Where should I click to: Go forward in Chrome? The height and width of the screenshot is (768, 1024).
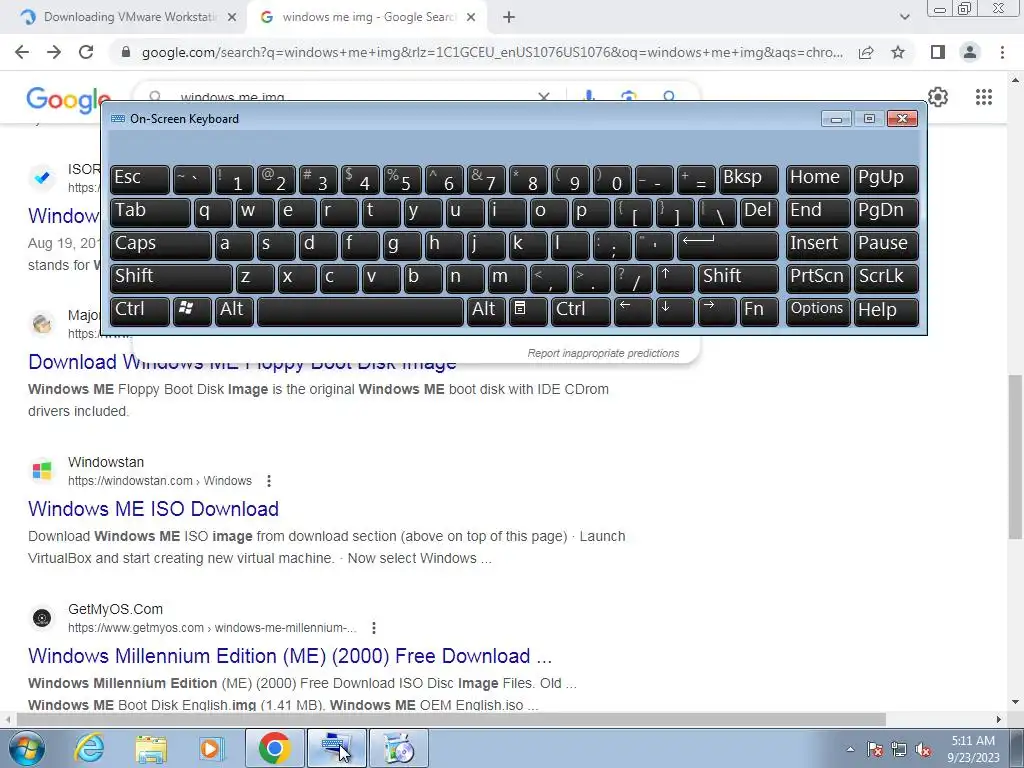tap(54, 52)
